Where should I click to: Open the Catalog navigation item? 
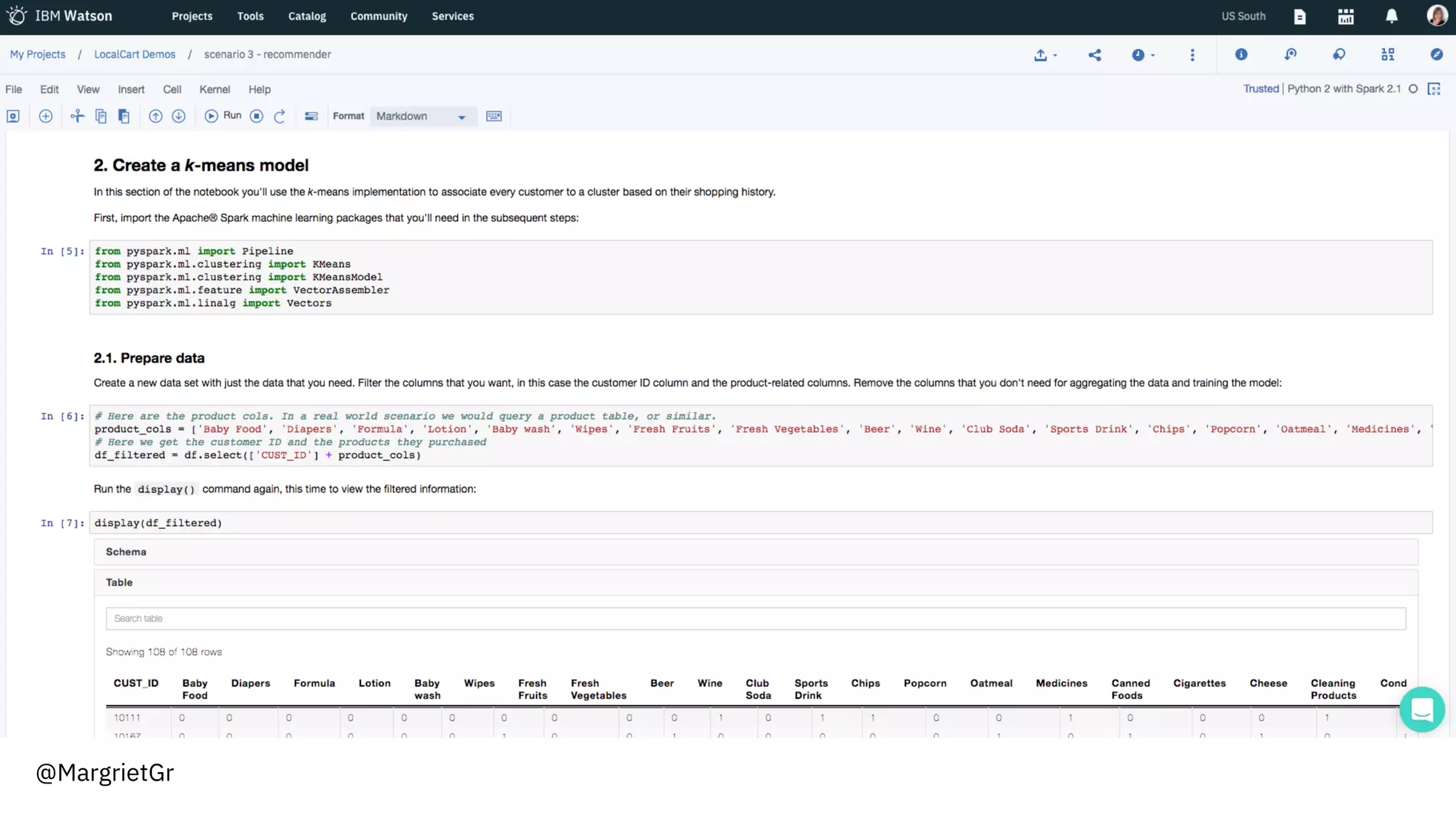pyautogui.click(x=306, y=16)
